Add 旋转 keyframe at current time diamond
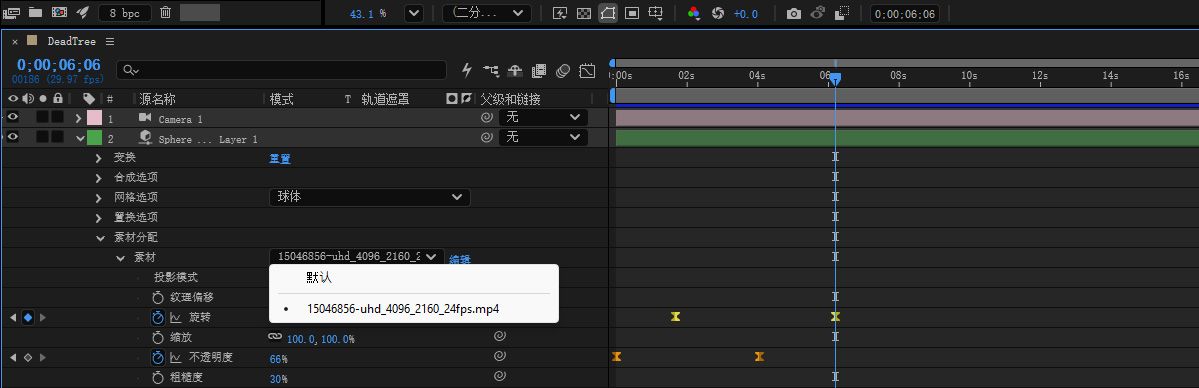Image resolution: width=1199 pixels, height=388 pixels. pyautogui.click(x=28, y=318)
